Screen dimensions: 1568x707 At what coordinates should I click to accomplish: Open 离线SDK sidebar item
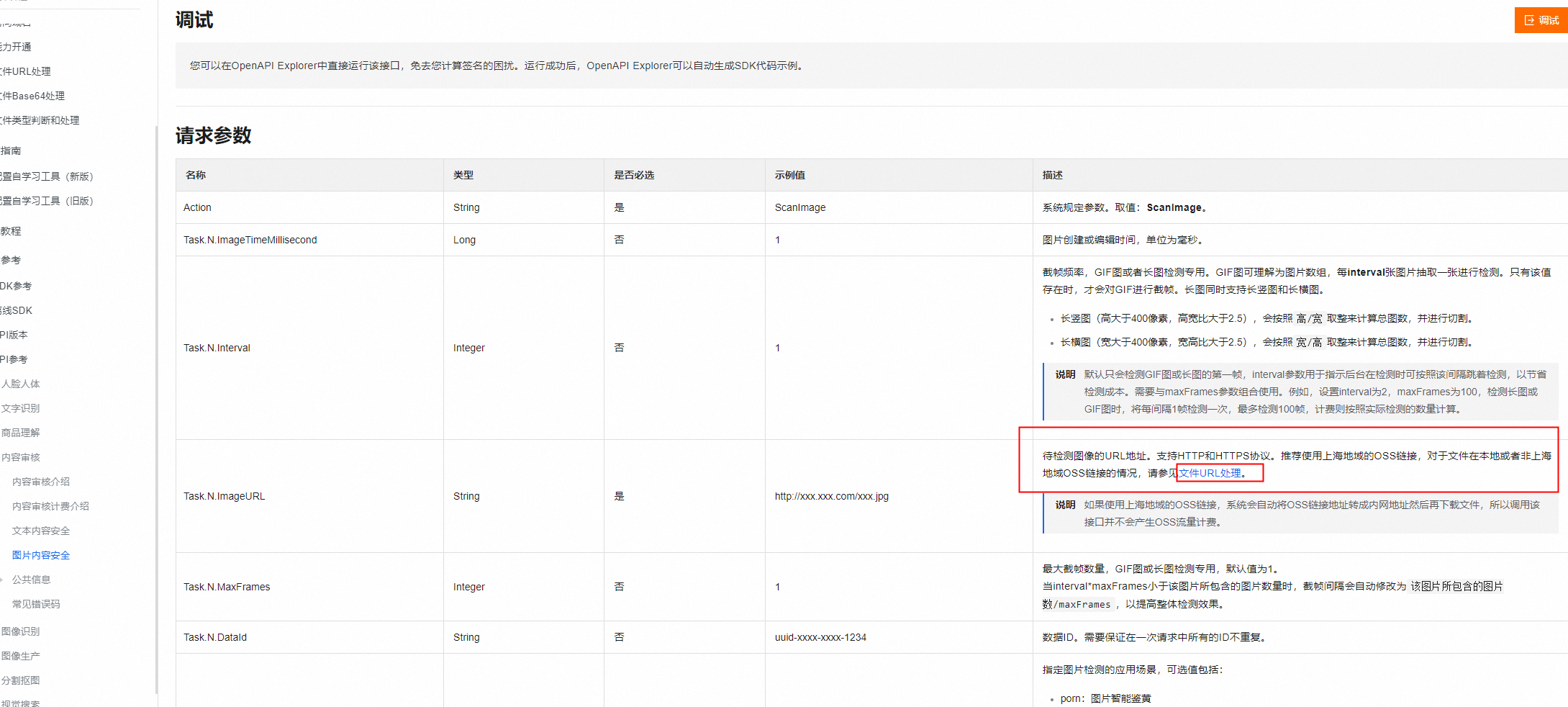(x=16, y=310)
